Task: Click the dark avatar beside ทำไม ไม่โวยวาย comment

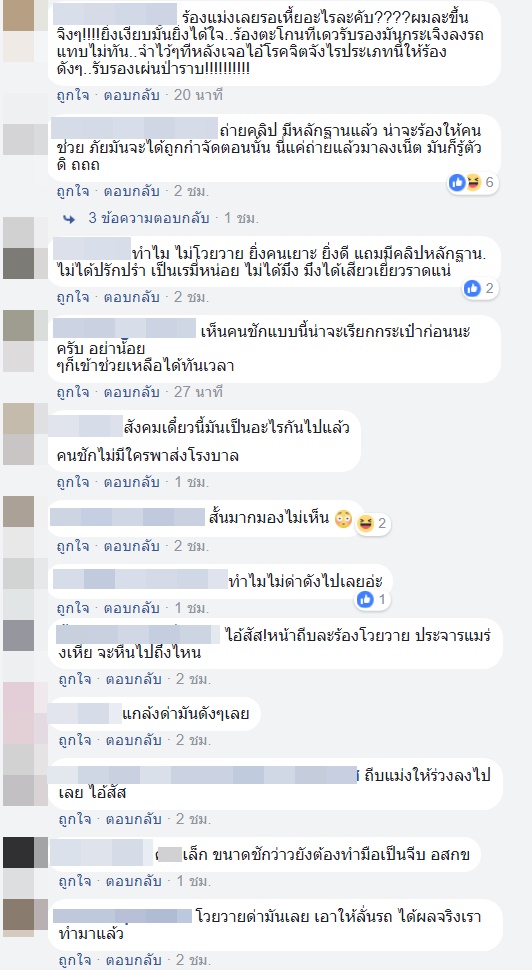Action: [x=18, y=264]
